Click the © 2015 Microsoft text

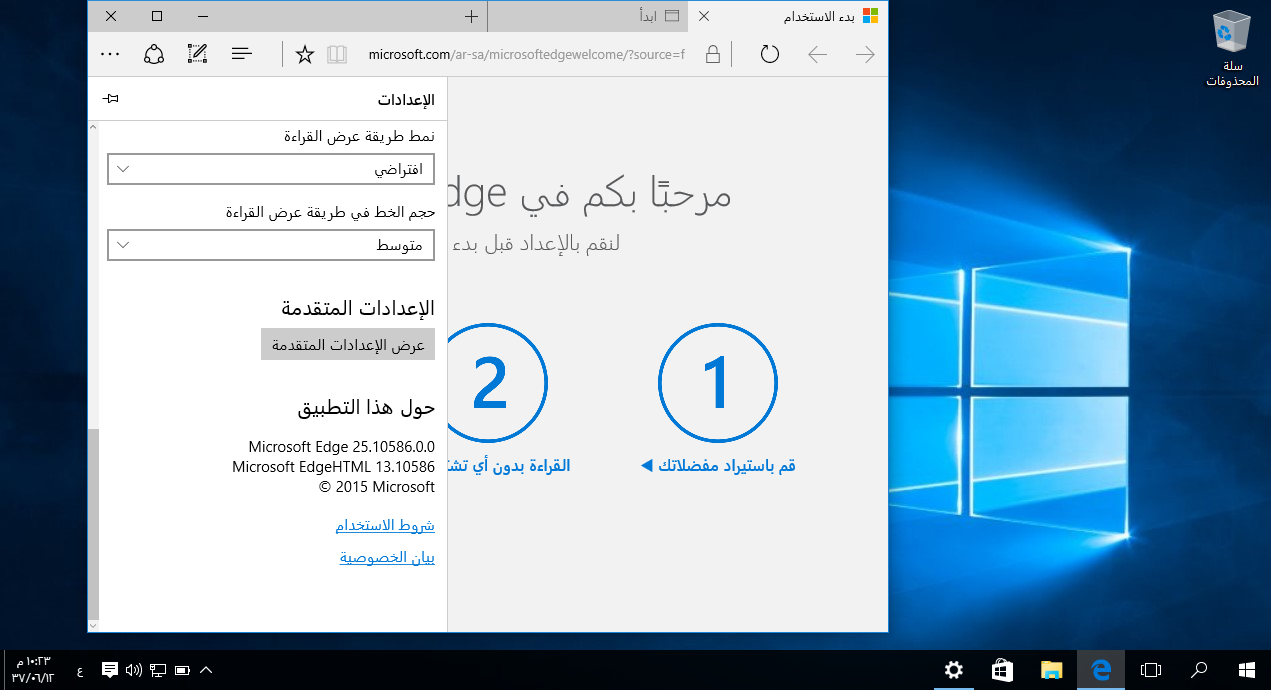click(x=377, y=487)
